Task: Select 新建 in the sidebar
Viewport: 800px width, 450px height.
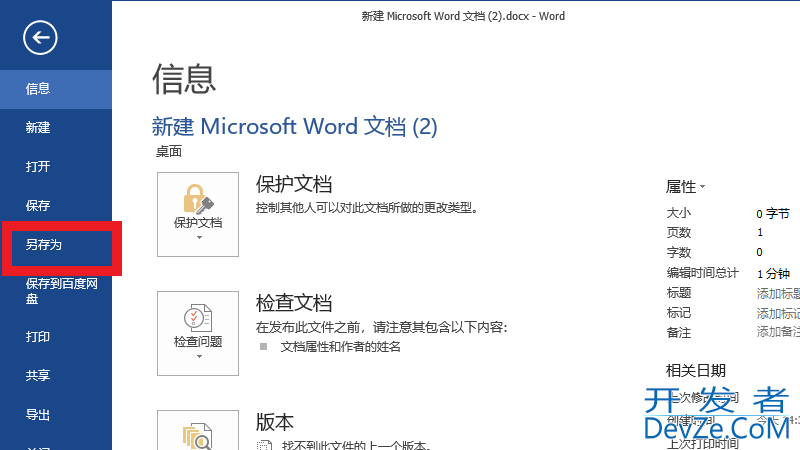Action: pos(56,128)
